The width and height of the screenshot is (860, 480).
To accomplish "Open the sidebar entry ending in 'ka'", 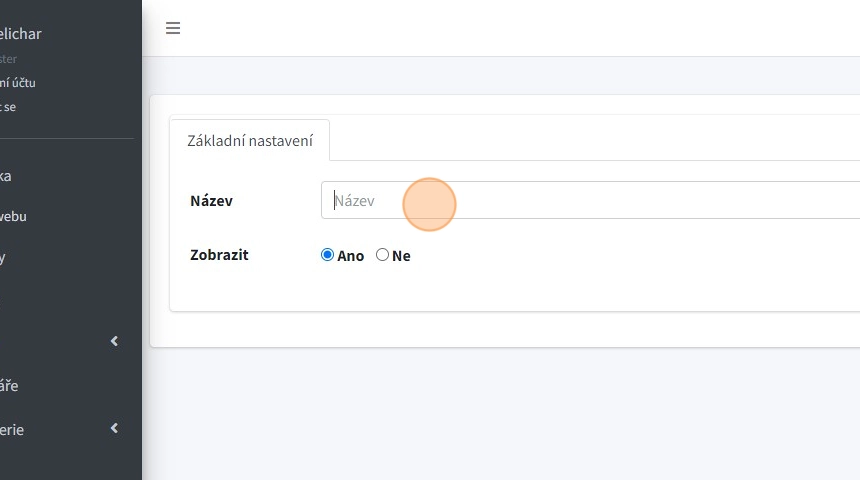I will pos(6,176).
